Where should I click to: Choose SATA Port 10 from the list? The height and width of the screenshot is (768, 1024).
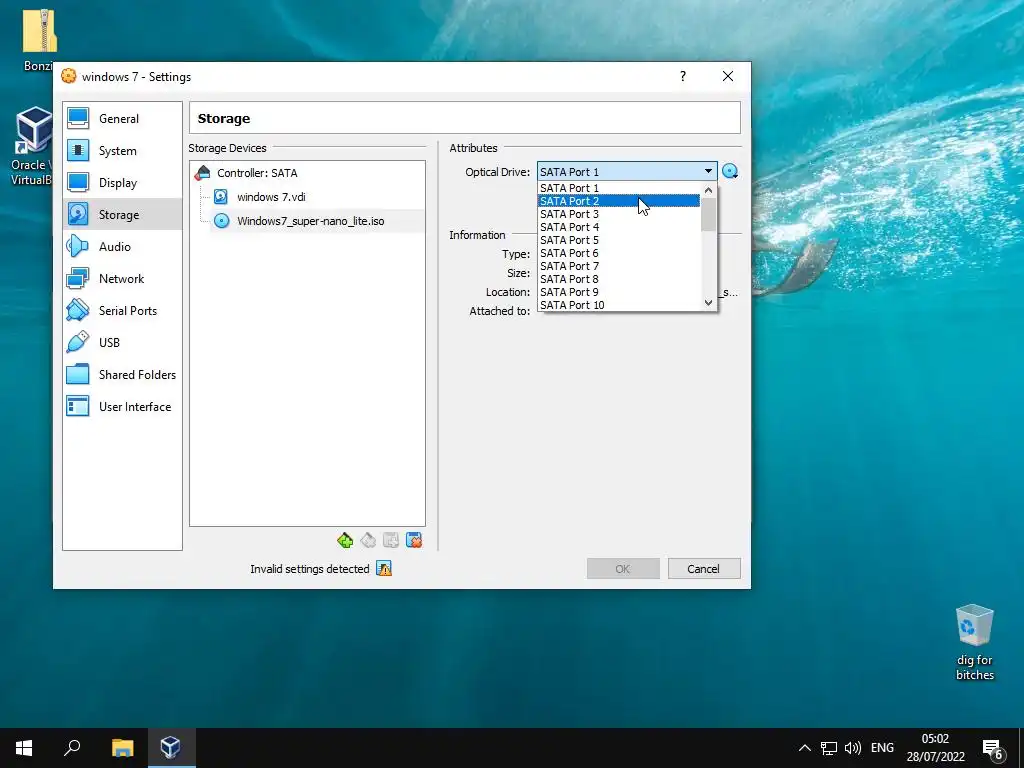pos(619,305)
